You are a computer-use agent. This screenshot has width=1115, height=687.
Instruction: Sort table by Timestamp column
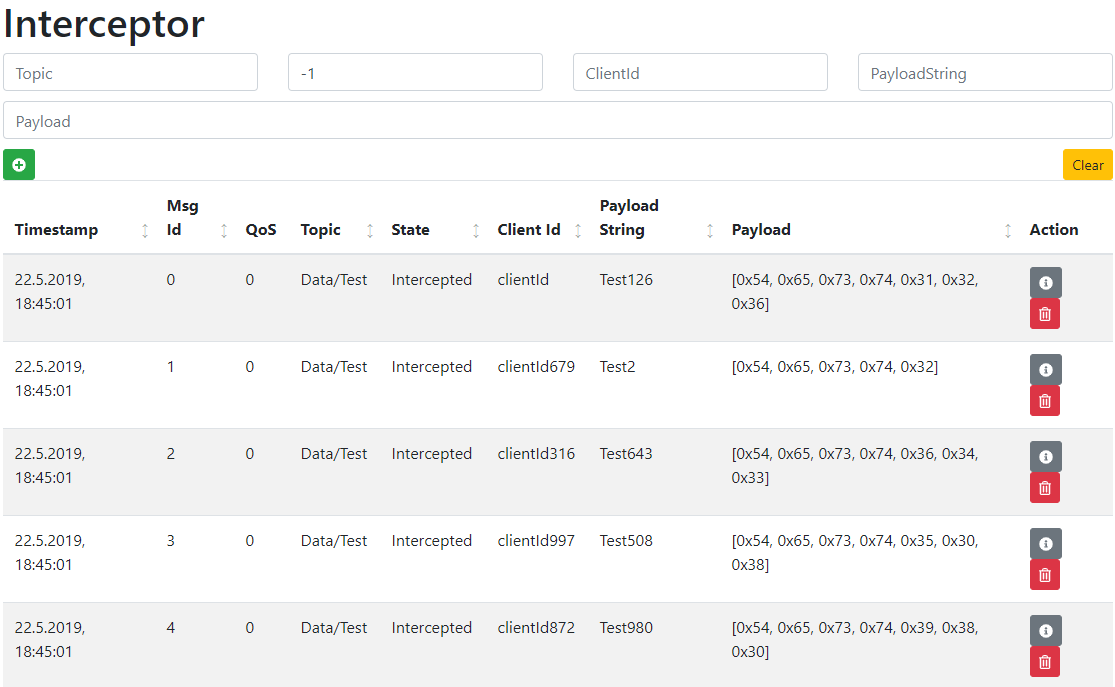[x=145, y=230]
